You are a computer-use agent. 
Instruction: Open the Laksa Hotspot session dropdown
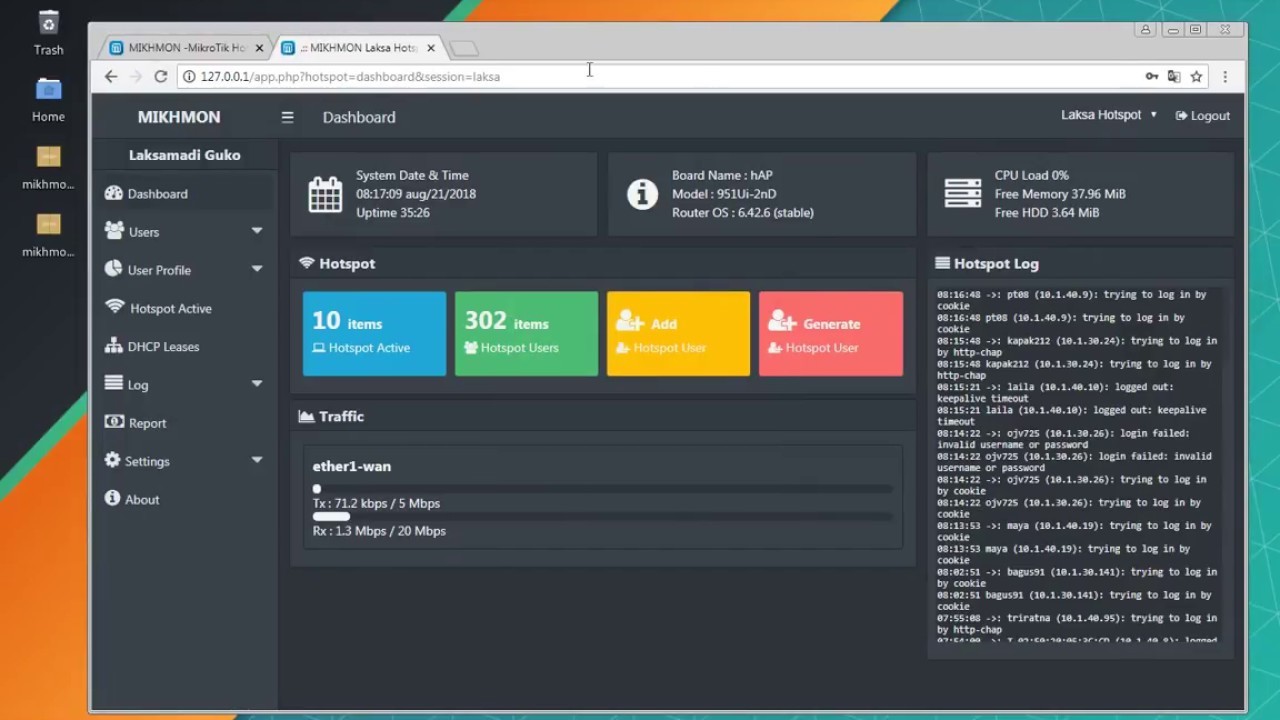[1109, 115]
